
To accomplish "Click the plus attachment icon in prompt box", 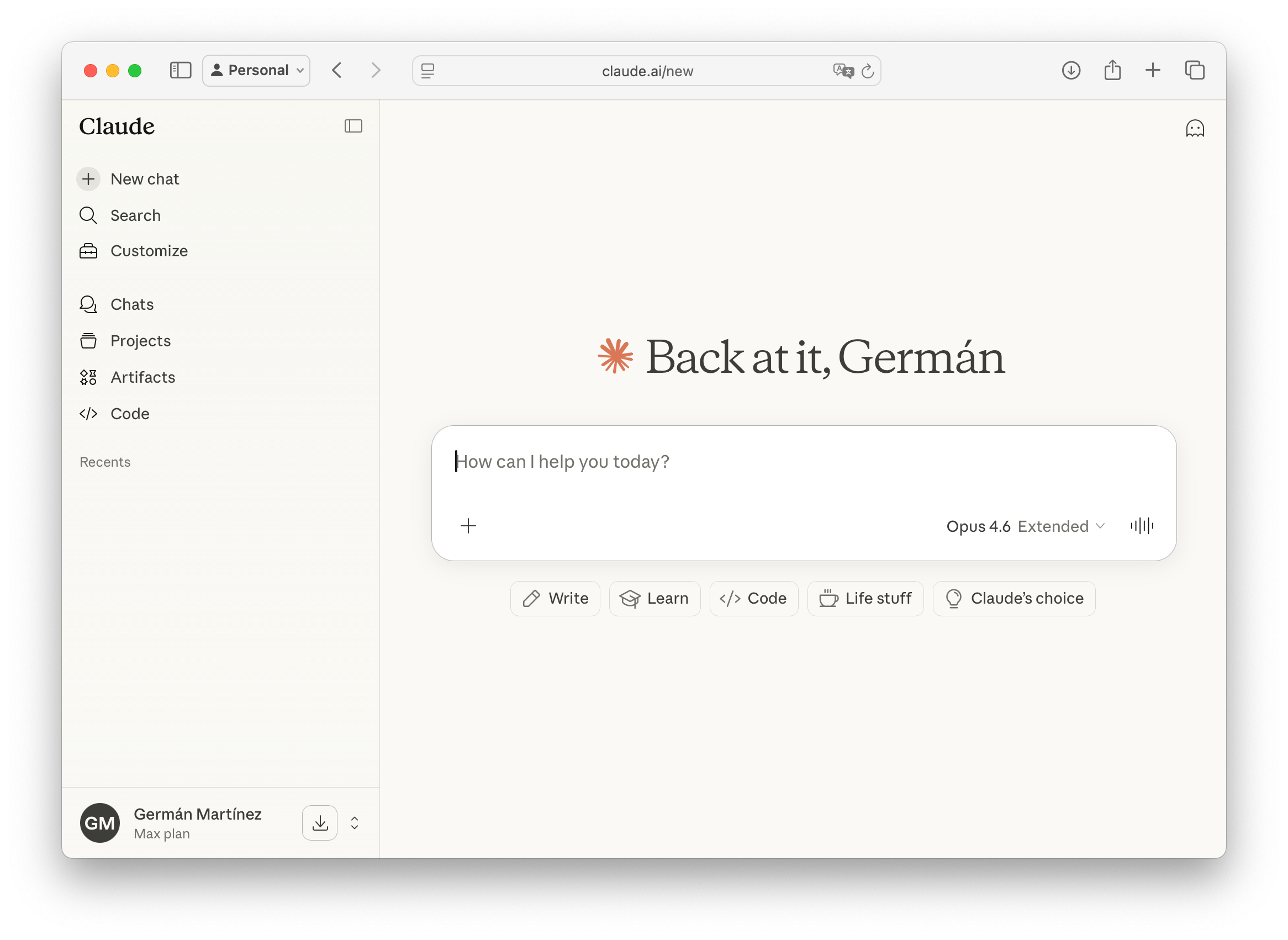I will [468, 526].
